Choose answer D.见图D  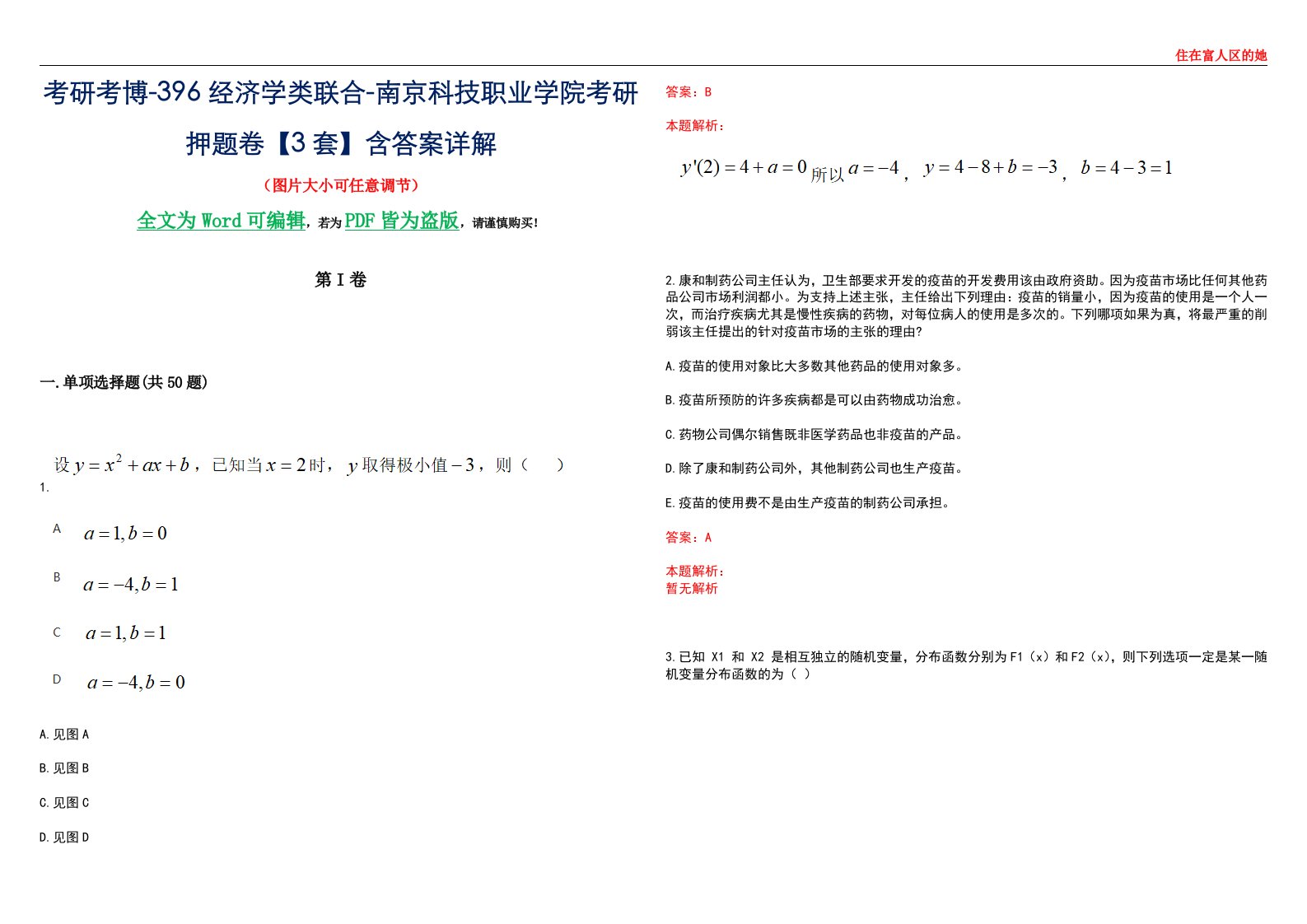tap(64, 838)
